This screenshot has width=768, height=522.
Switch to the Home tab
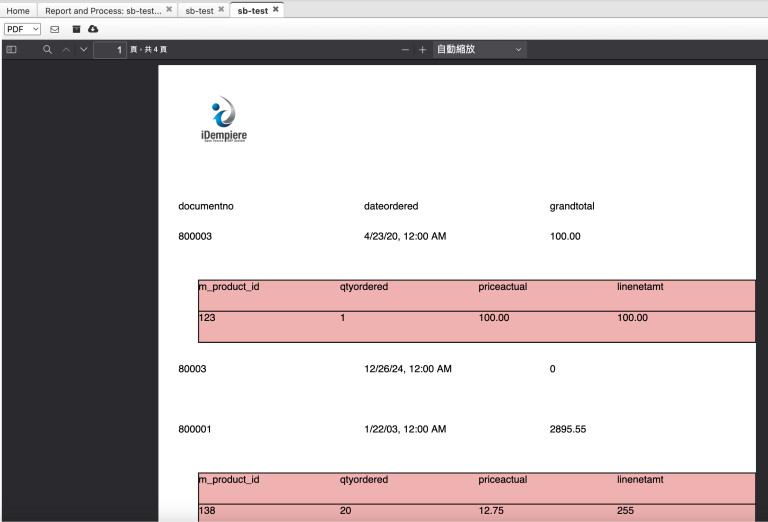(18, 11)
